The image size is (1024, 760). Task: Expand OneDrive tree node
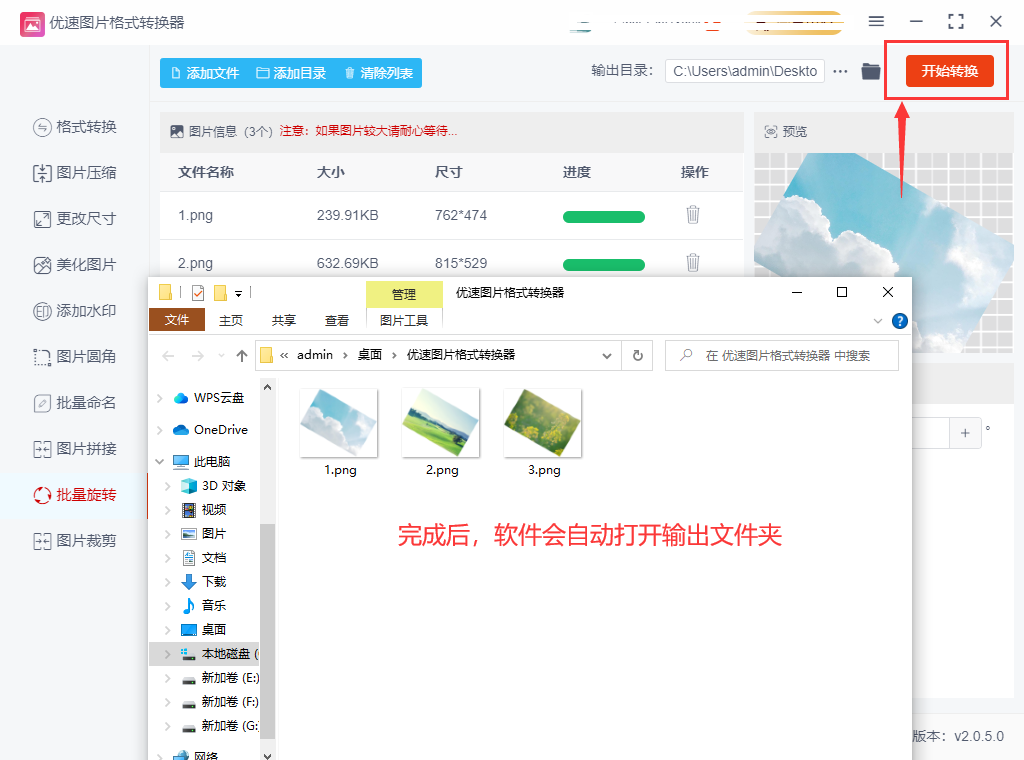(x=160, y=430)
